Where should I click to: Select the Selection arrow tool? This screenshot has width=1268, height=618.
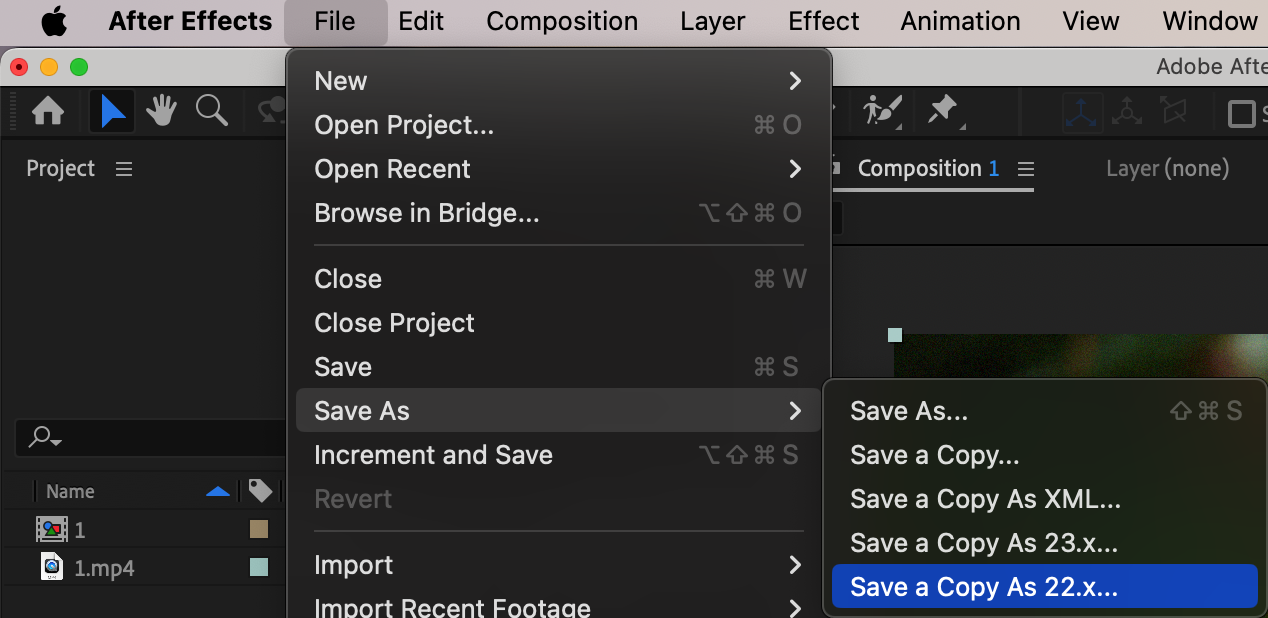112,111
